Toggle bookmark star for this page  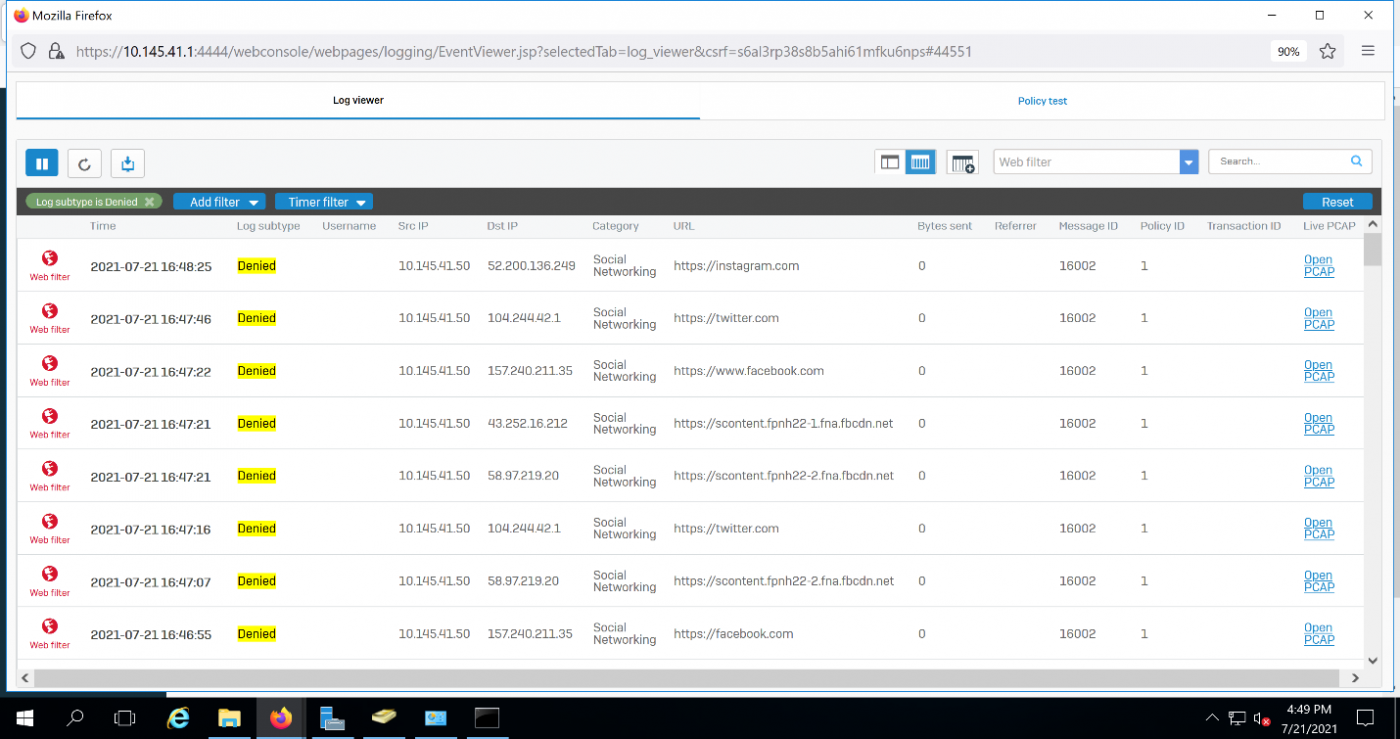[1328, 51]
